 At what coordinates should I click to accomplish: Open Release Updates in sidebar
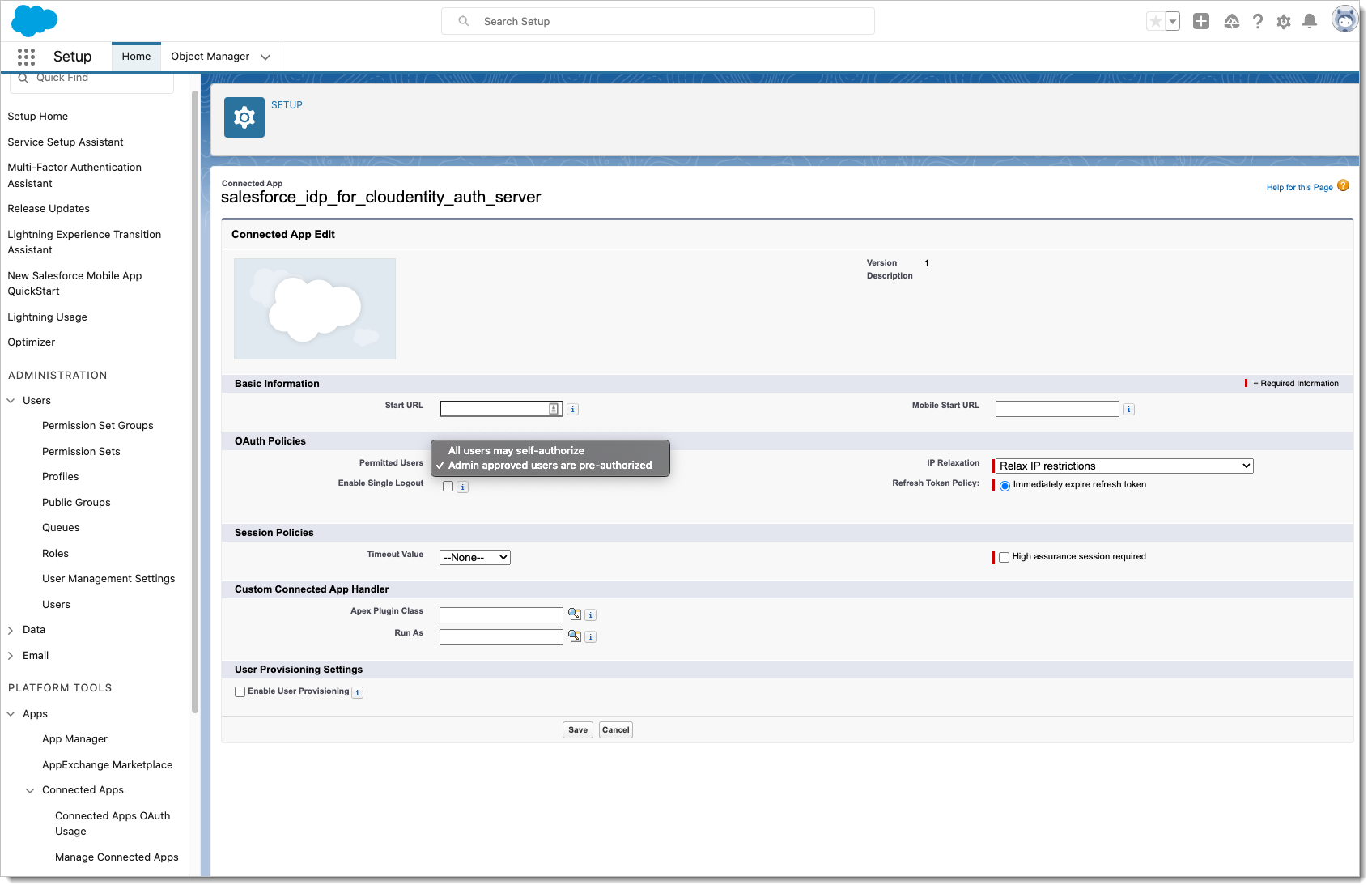(49, 209)
